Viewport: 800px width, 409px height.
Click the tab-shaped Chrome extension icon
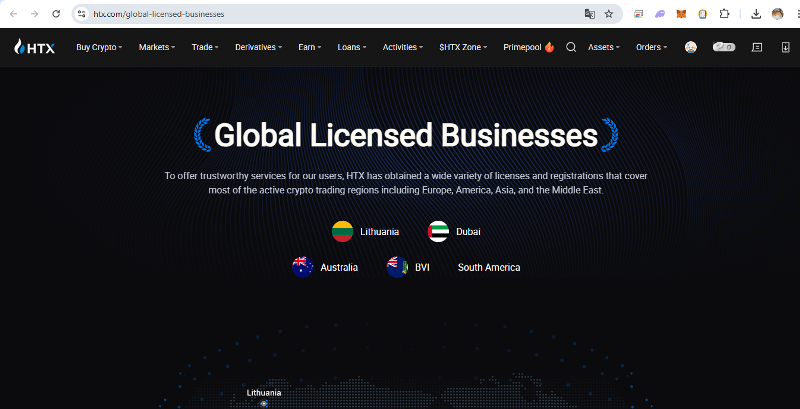point(638,14)
